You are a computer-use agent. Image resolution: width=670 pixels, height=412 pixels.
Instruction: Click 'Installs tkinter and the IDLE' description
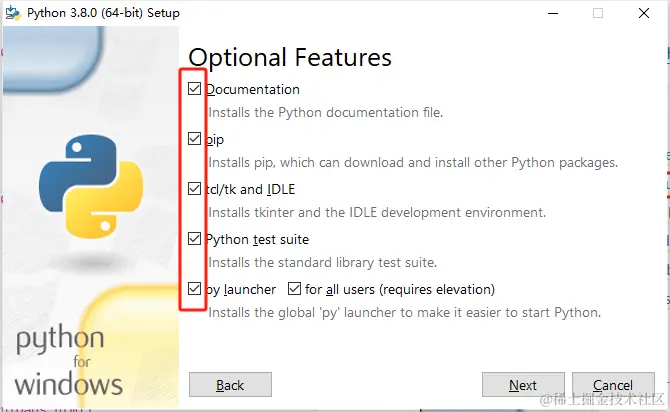[x=377, y=212]
